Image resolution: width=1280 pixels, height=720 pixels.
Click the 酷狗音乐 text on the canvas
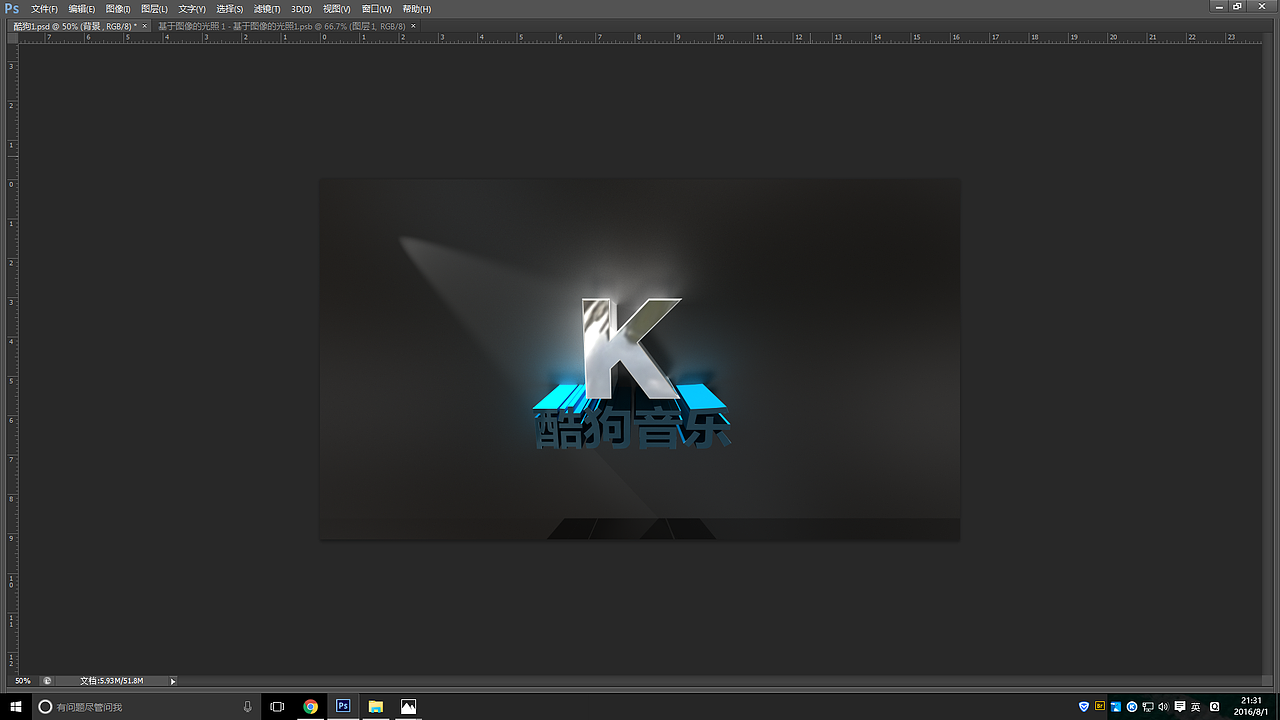point(634,430)
